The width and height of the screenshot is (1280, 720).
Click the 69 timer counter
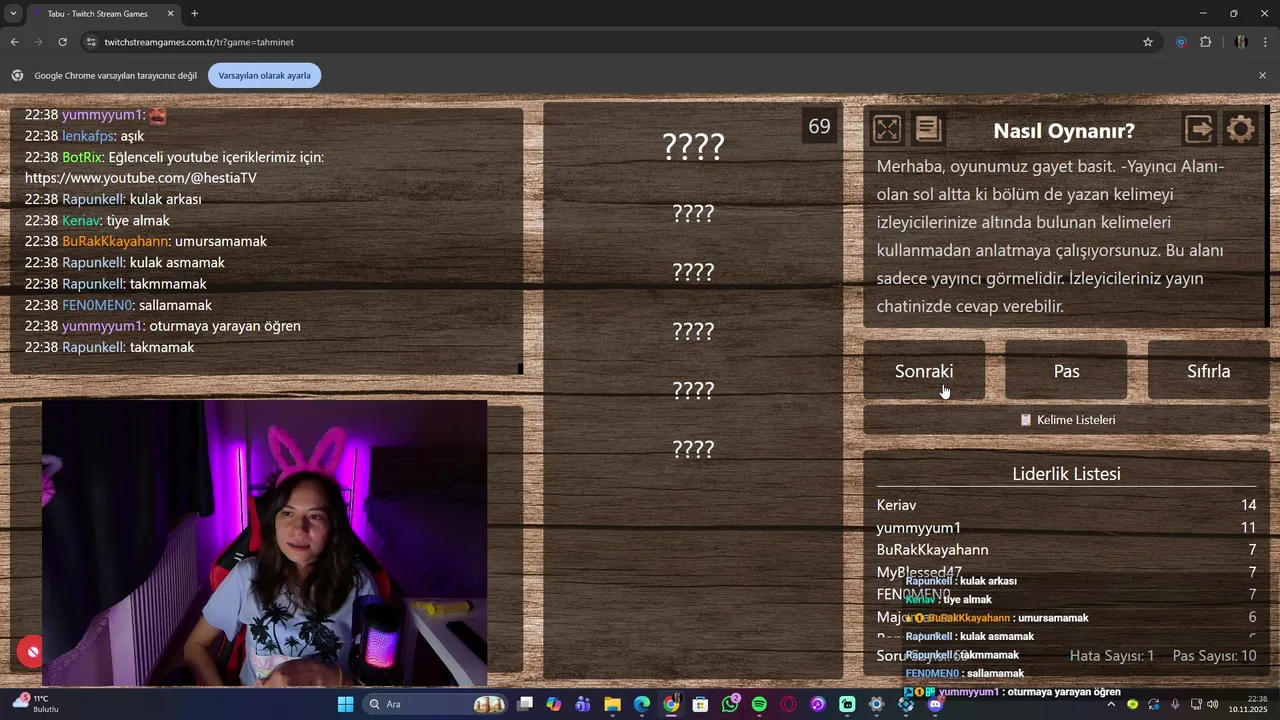819,127
